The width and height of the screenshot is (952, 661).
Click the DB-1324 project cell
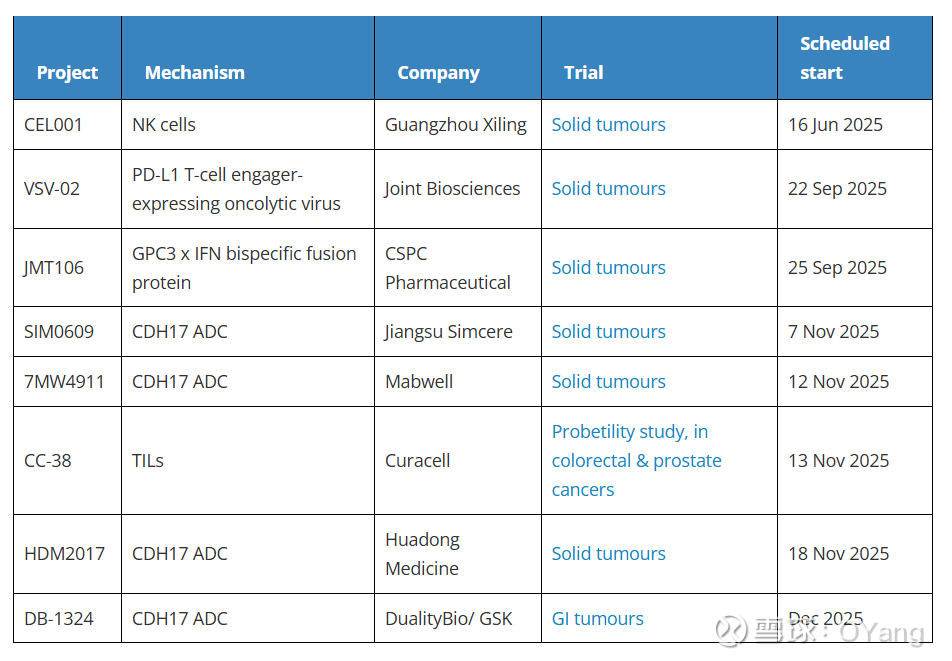(x=59, y=619)
